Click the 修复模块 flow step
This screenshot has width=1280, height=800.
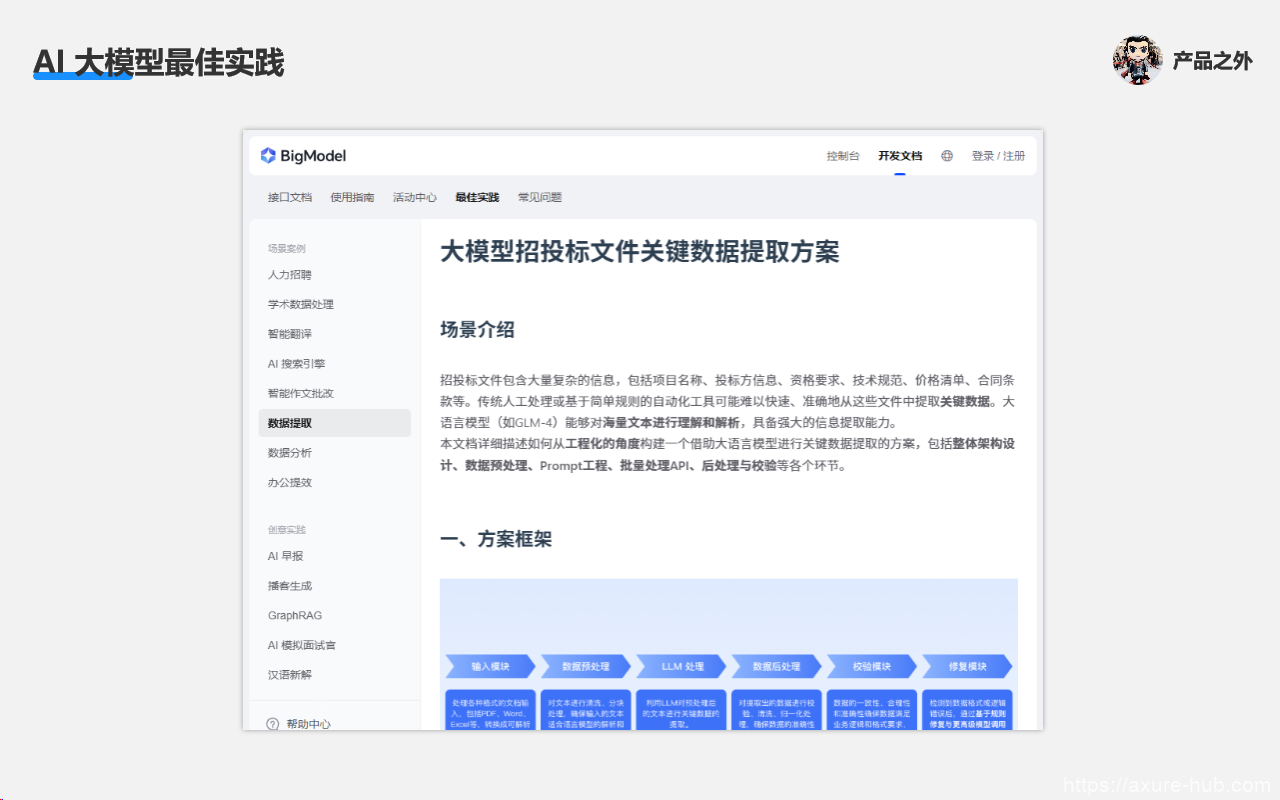pos(967,666)
